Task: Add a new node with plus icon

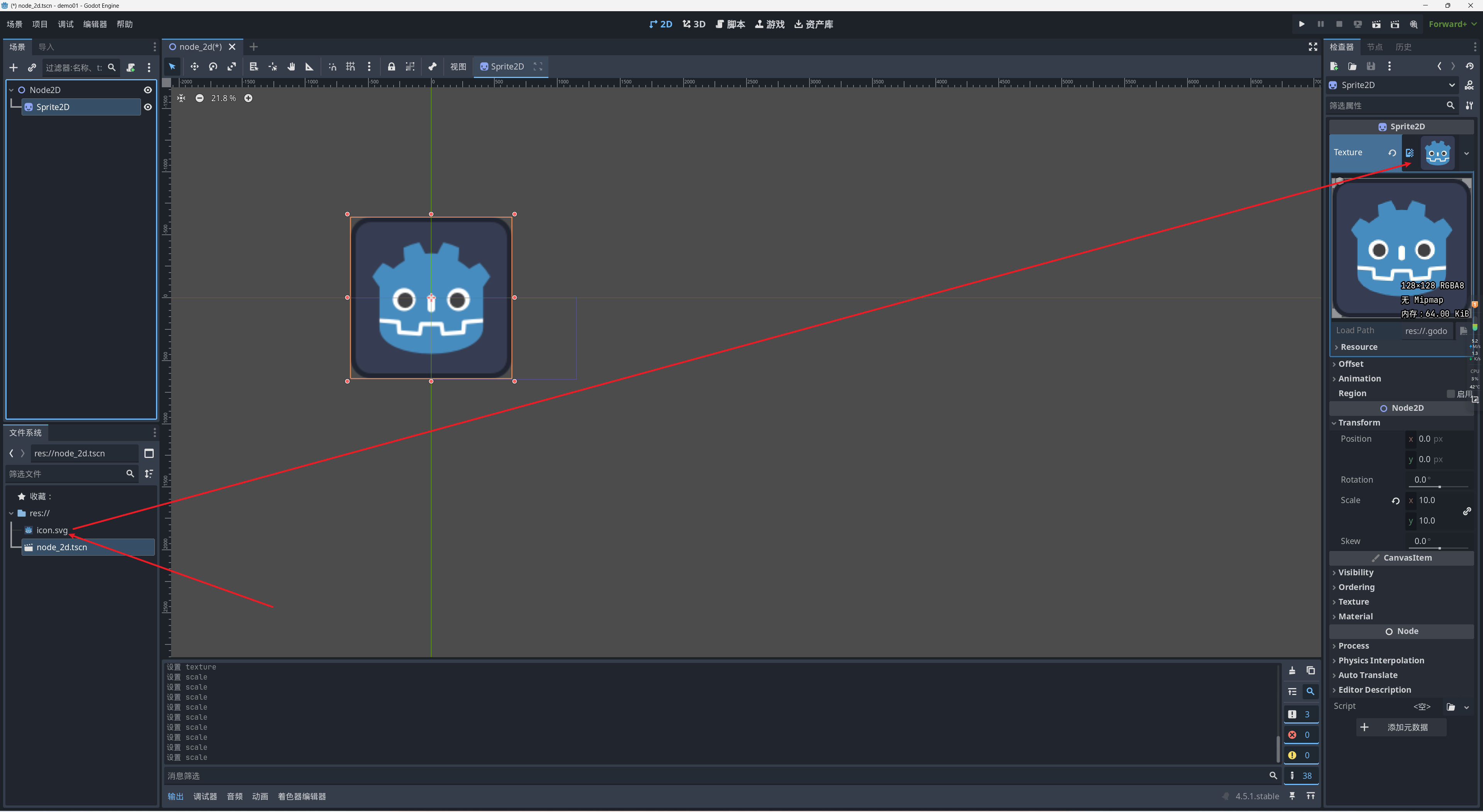Action: coord(13,68)
